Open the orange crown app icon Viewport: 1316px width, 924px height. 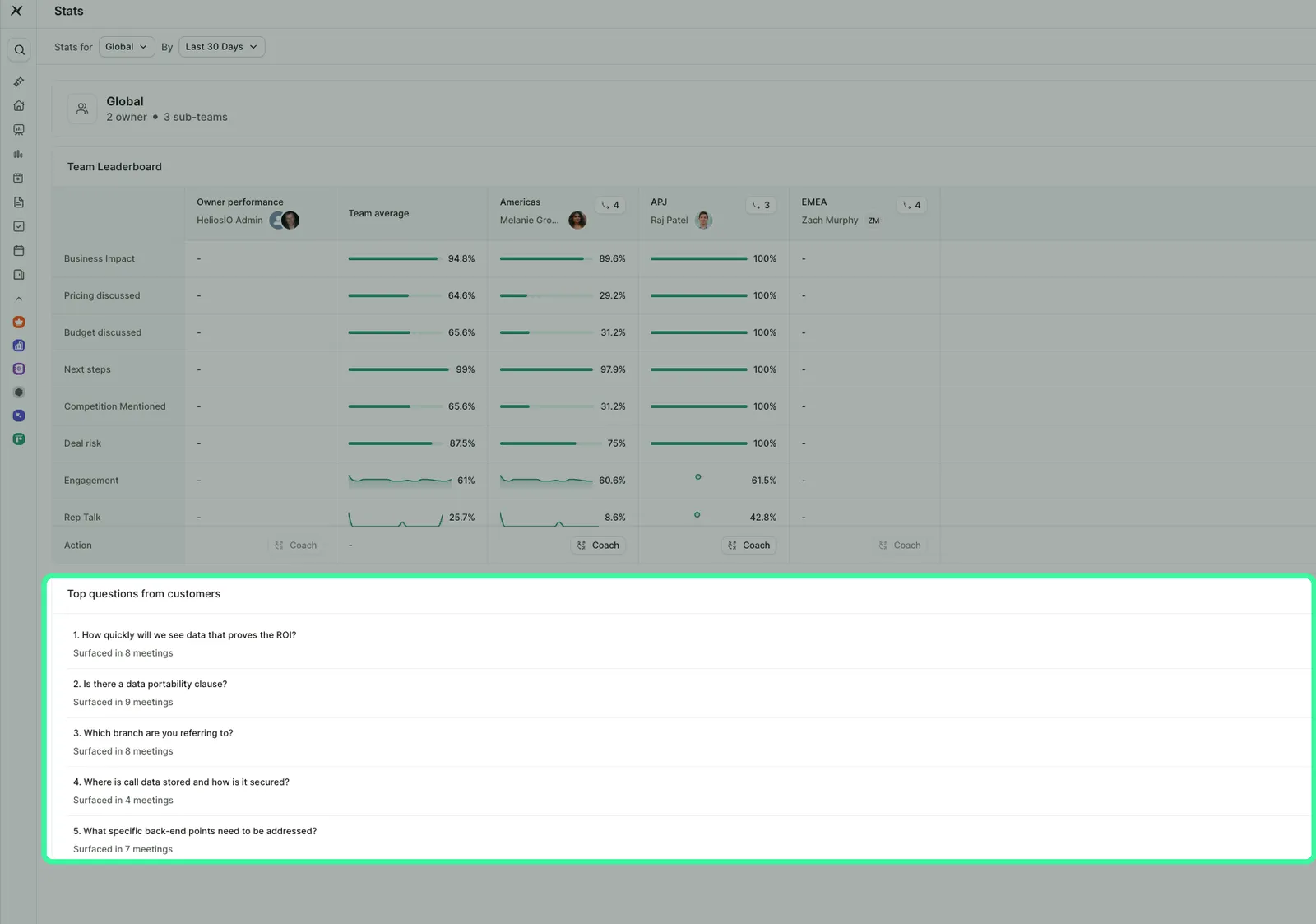(x=19, y=323)
